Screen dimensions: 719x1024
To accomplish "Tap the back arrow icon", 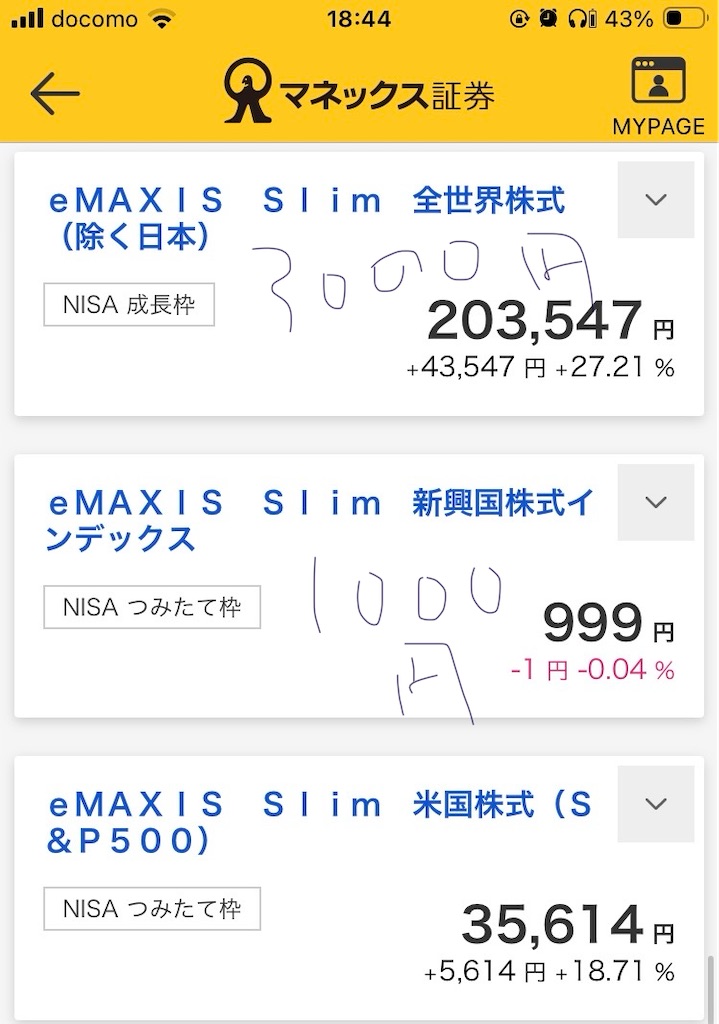I will [55, 93].
